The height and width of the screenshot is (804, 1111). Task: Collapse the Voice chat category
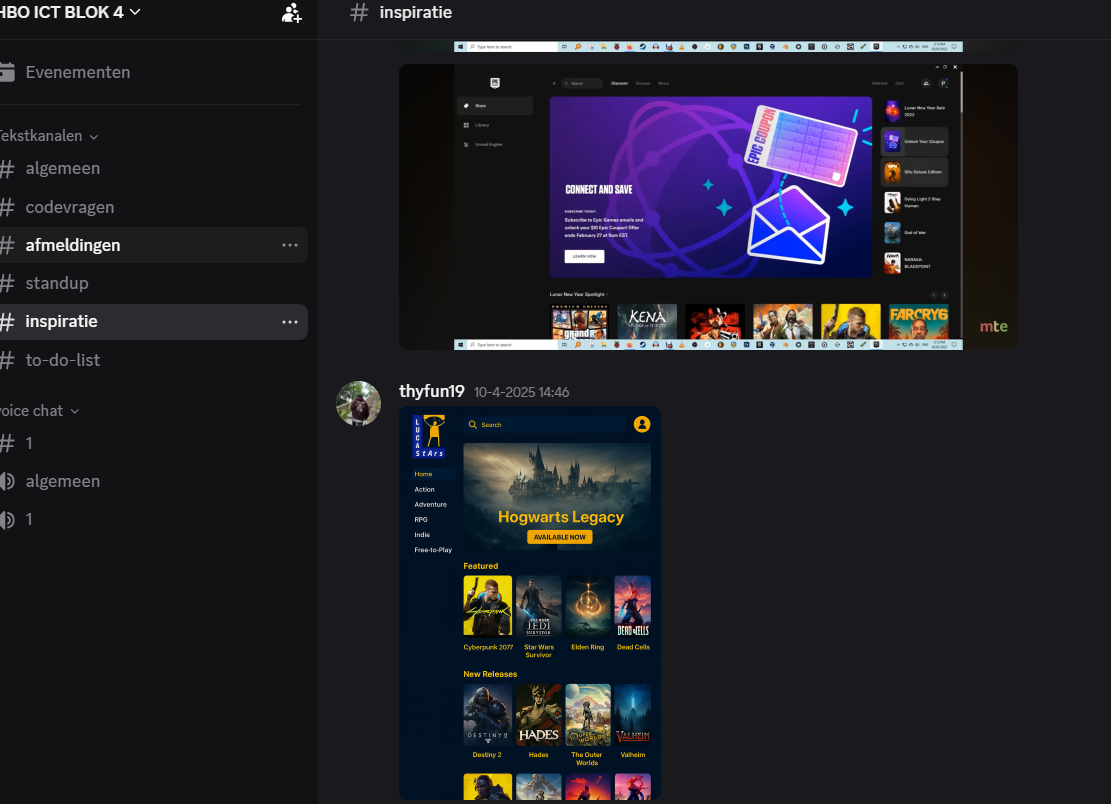38,411
